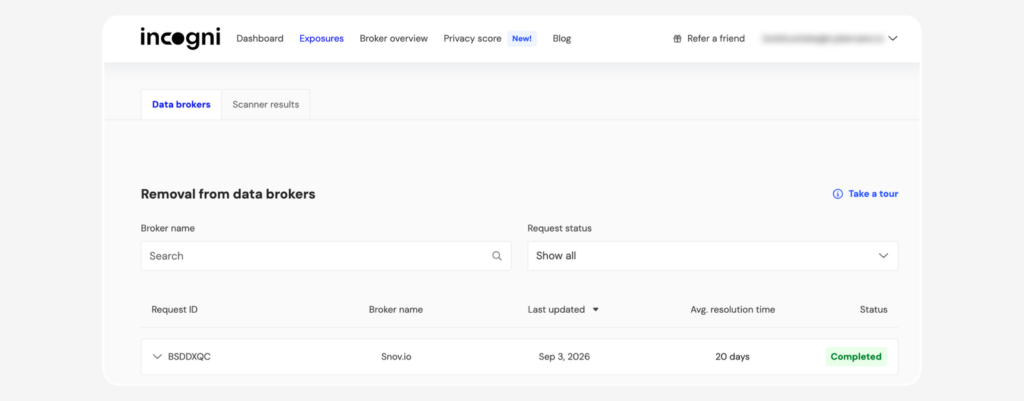This screenshot has height=401, width=1024.
Task: Click the Incogni logo
Action: coord(180,39)
